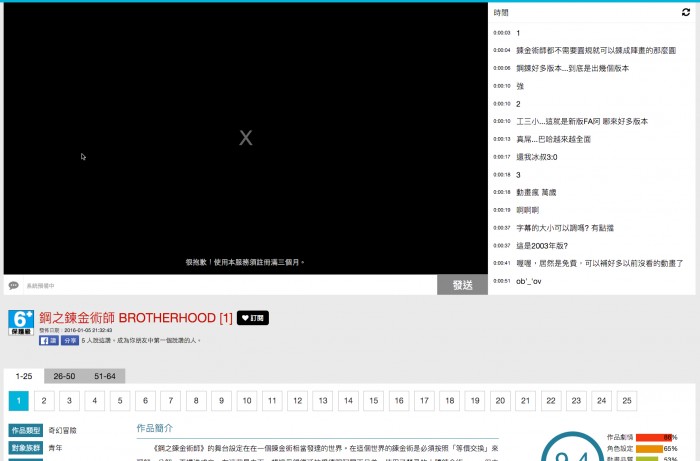Switch to episodes 26-50 tab
This screenshot has height=461, width=700.
click(x=64, y=376)
